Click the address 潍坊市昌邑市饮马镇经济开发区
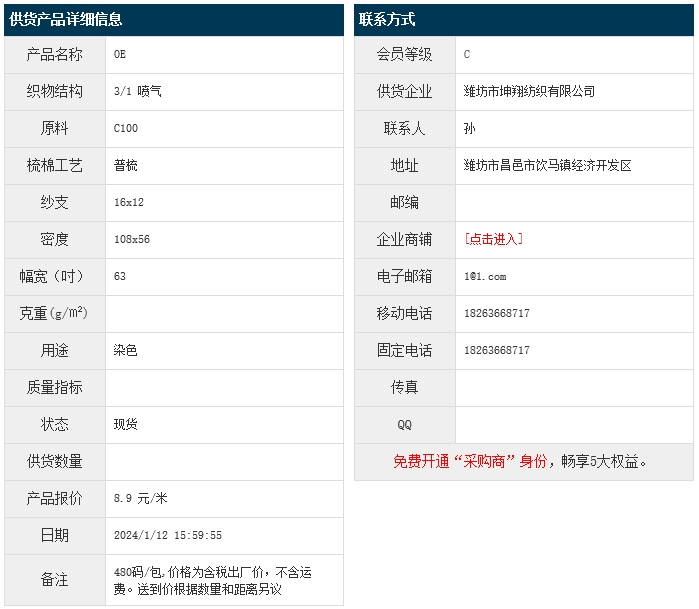 pos(547,165)
